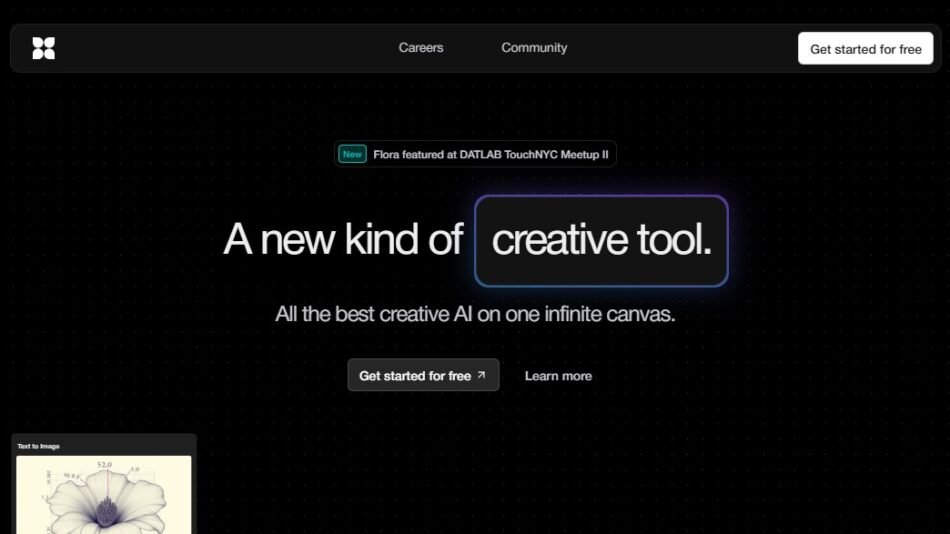Click the arrow icon on the hero button
Viewport: 950px width, 534px height.
481,375
